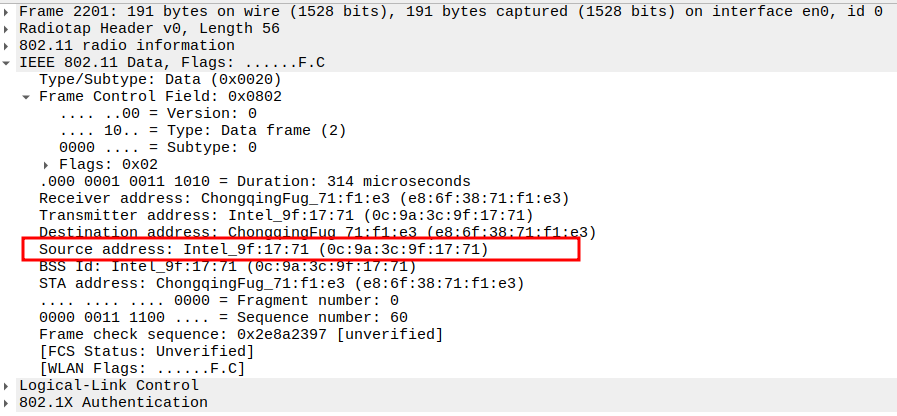Expand the Frame 2201 tree row
The image size is (897, 416).
(x=8, y=12)
